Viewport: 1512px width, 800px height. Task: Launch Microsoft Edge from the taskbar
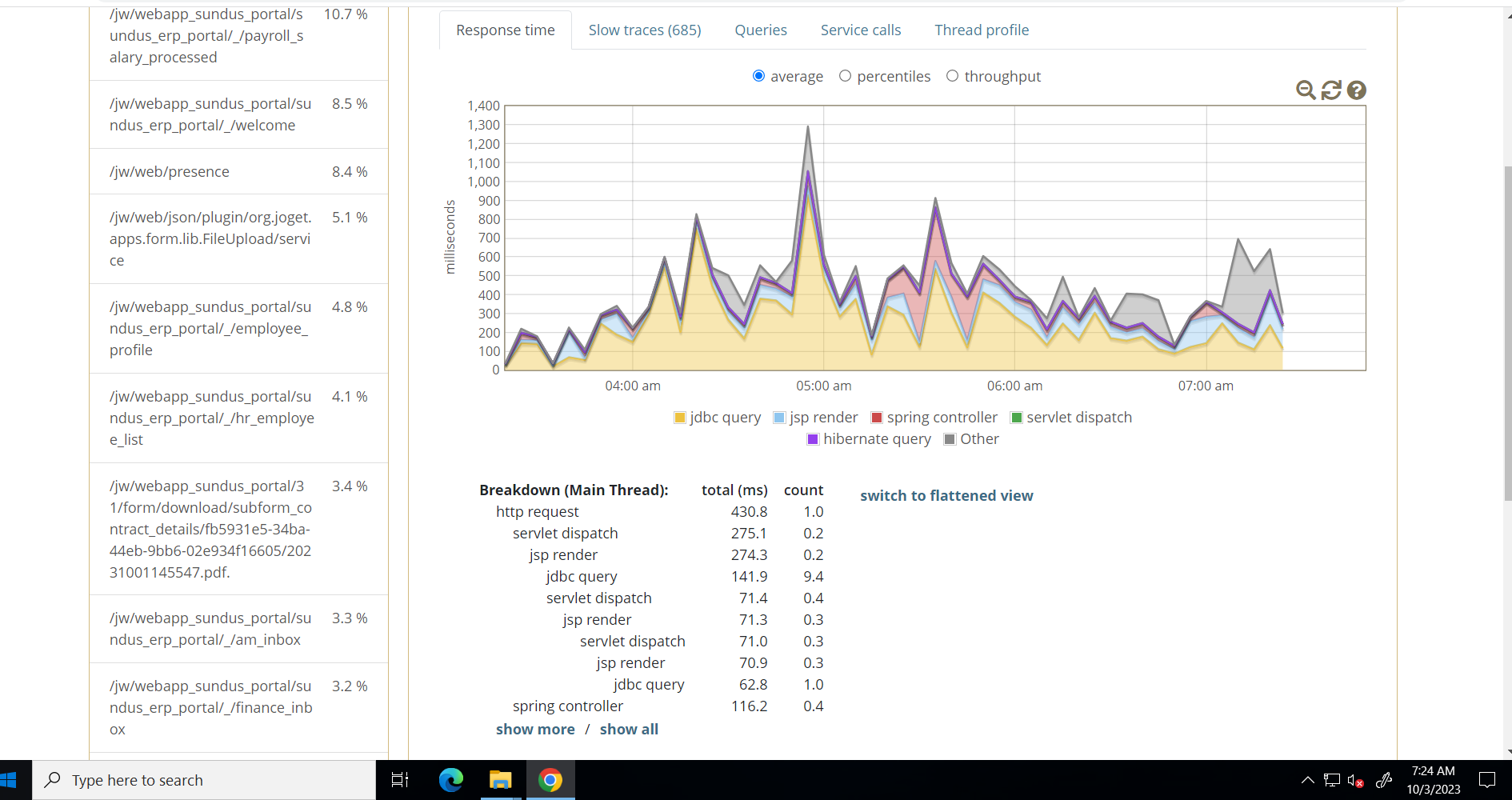[451, 780]
